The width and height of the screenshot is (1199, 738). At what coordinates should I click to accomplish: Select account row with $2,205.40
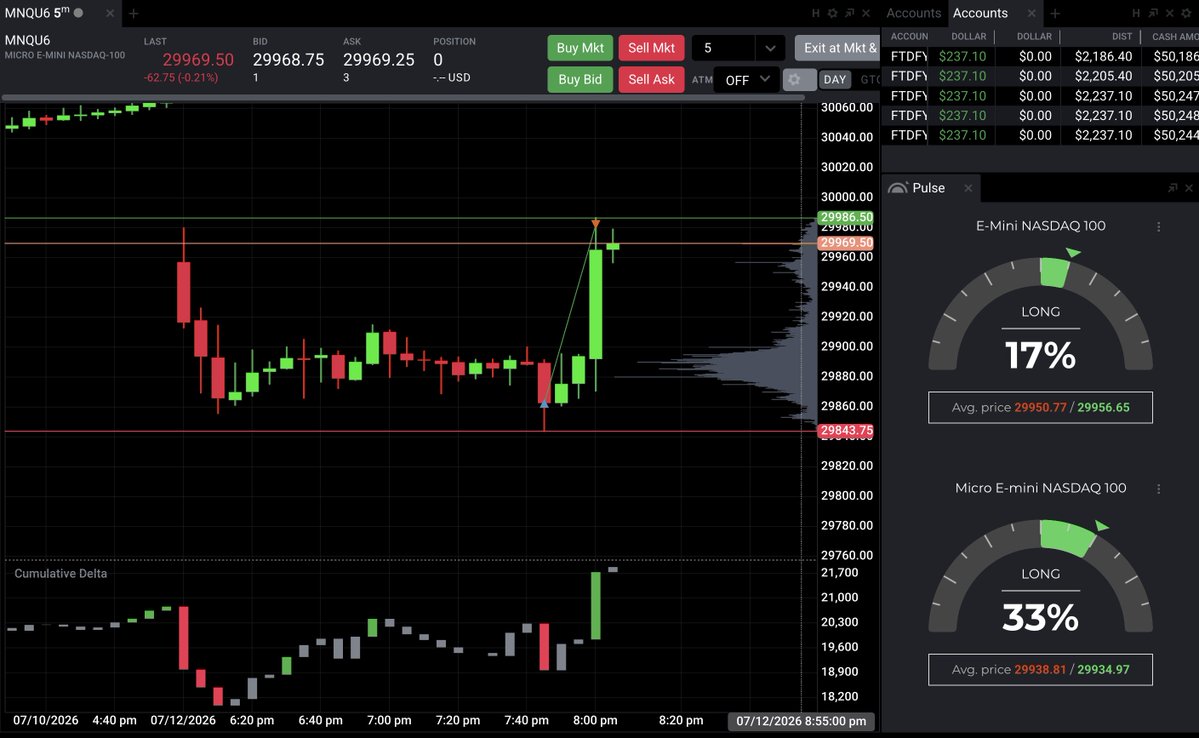(x=1040, y=76)
